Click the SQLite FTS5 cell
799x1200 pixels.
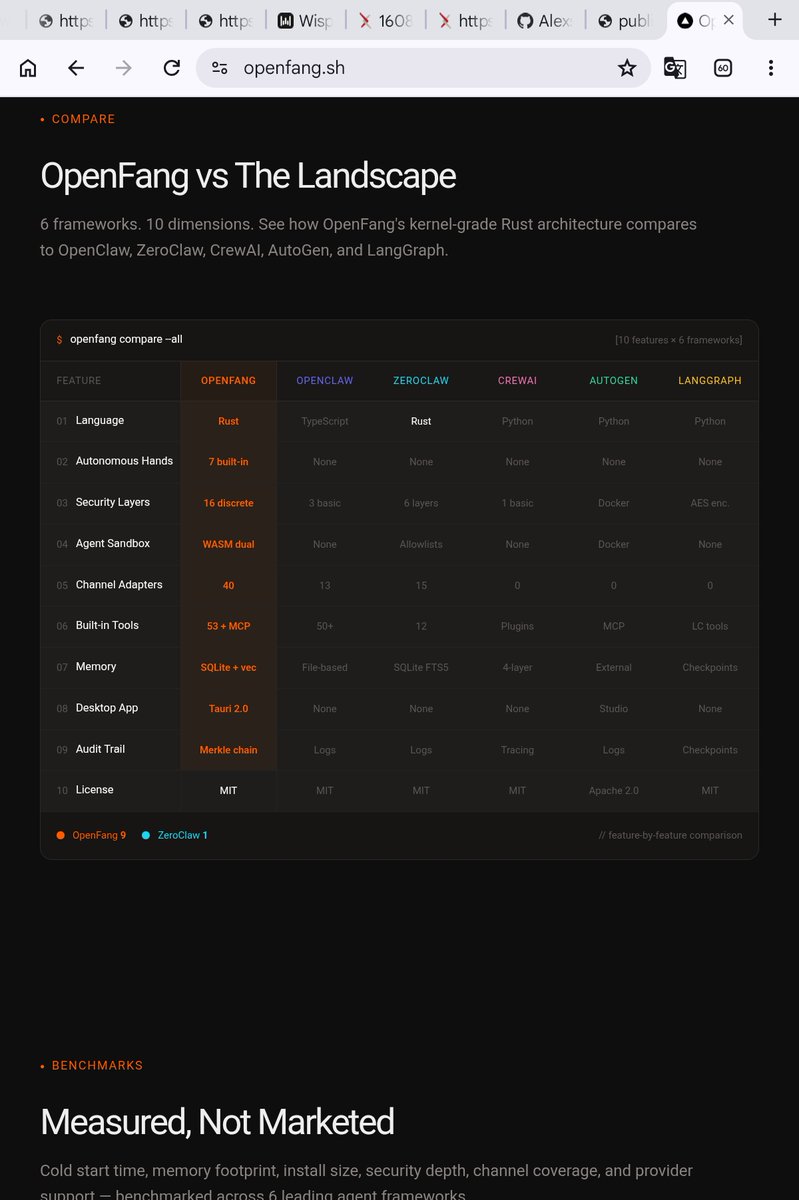421,668
